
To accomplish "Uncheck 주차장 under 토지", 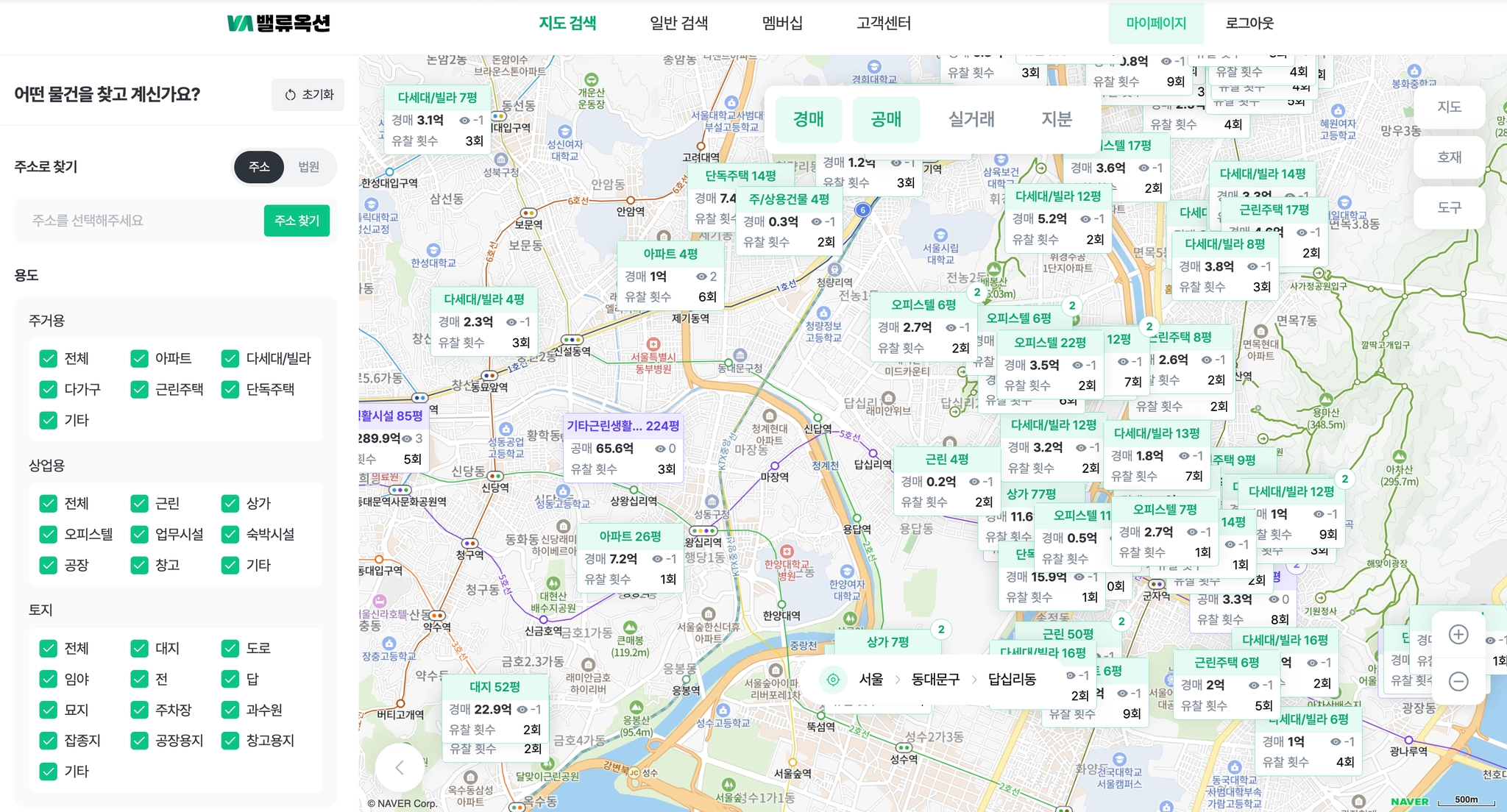I will click(139, 710).
